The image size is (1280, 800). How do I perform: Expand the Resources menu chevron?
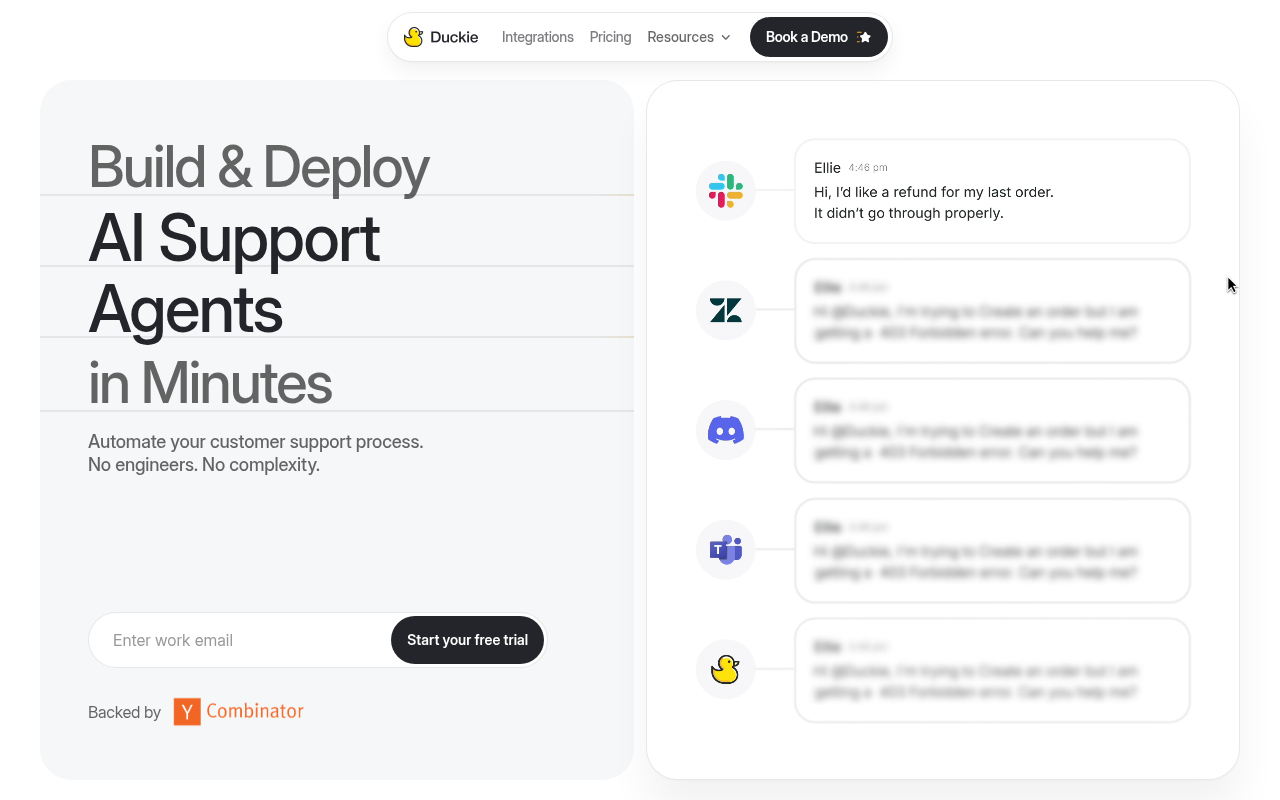coord(725,38)
